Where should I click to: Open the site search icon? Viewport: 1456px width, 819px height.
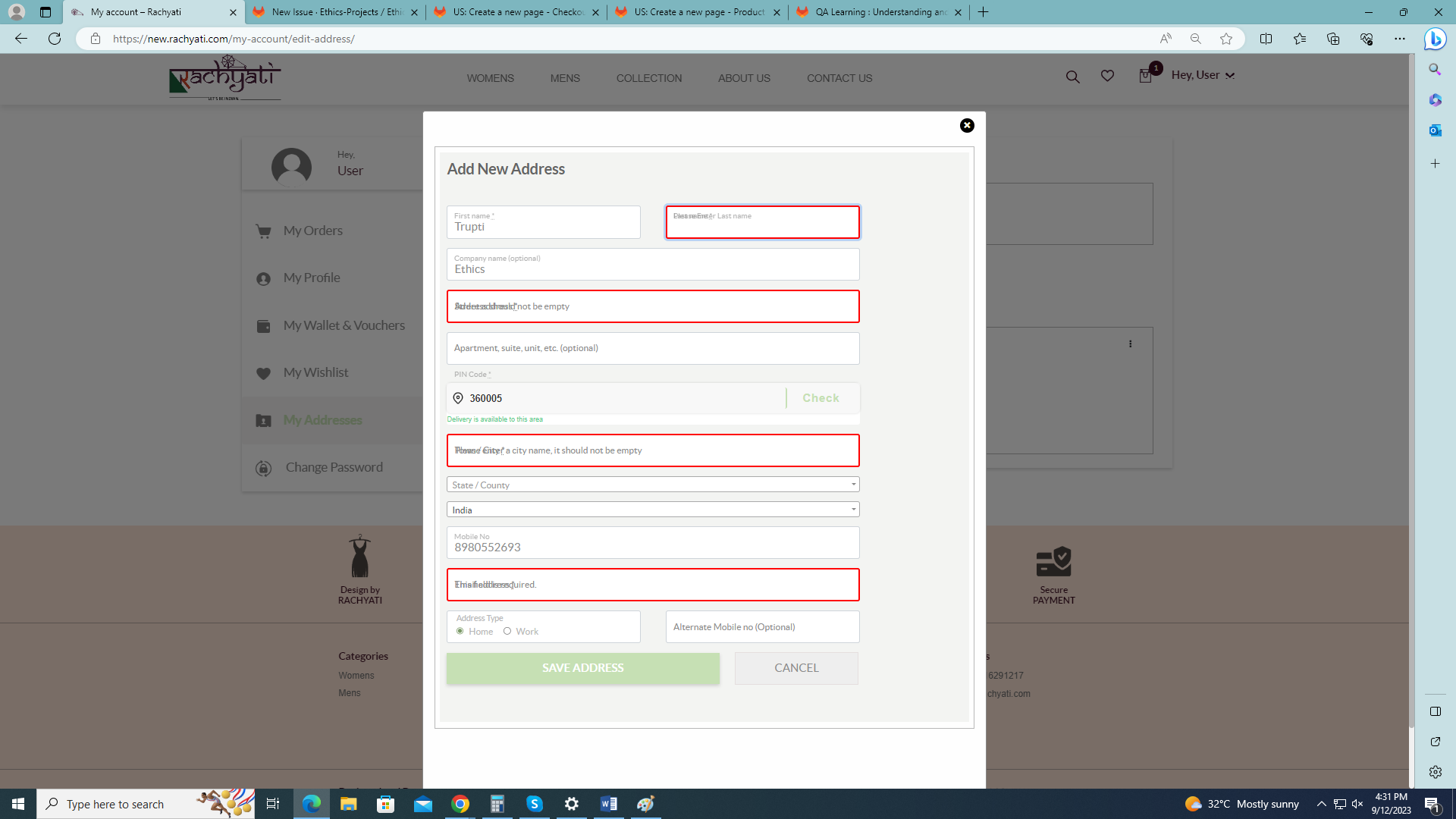1072,77
